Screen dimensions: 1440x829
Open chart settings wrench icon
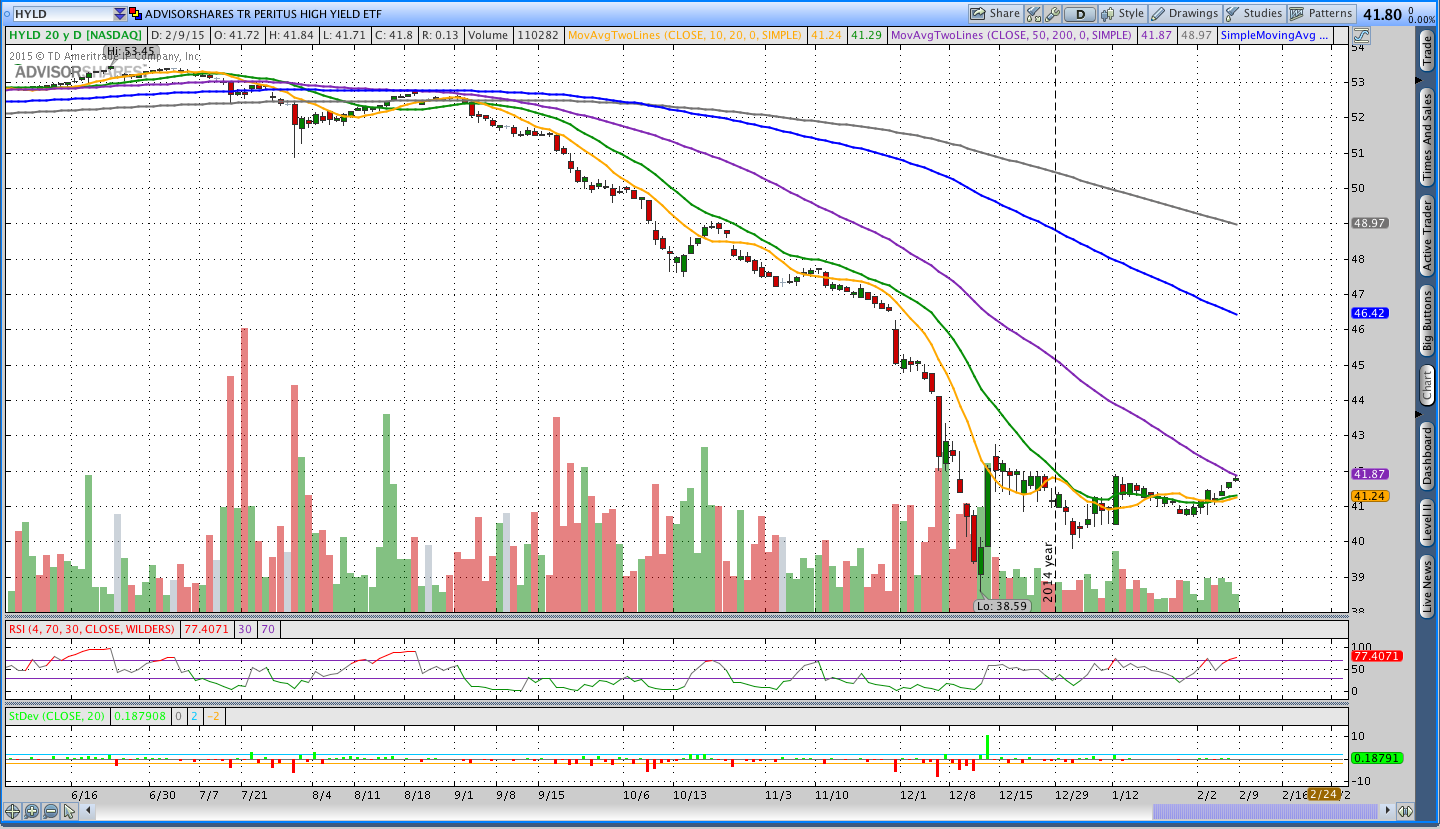pos(1052,14)
